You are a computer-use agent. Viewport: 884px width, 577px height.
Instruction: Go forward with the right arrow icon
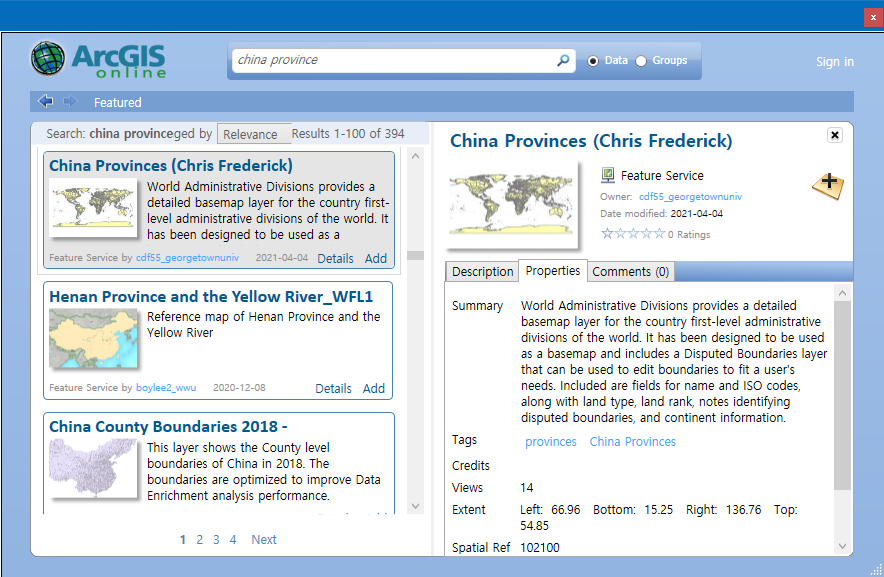point(70,102)
